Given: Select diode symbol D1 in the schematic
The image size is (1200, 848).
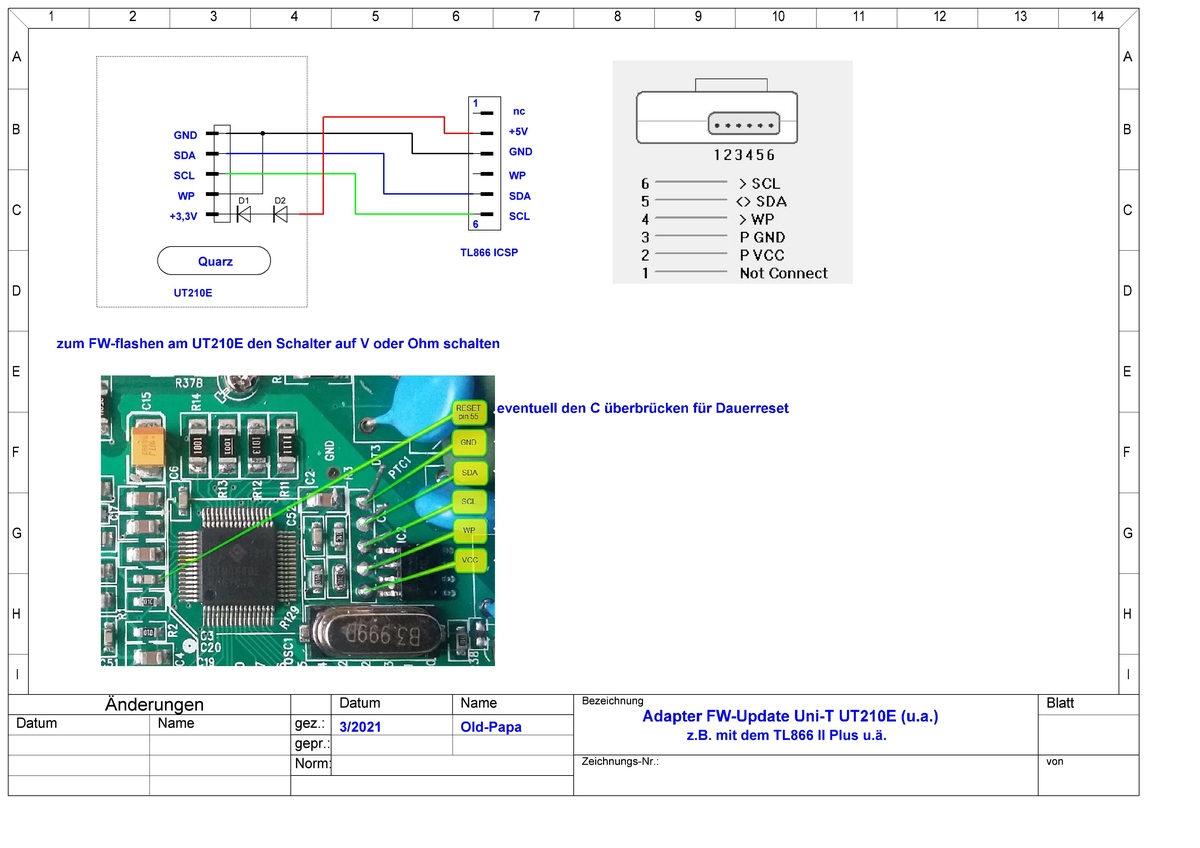Looking at the screenshot, I should coord(244,214).
